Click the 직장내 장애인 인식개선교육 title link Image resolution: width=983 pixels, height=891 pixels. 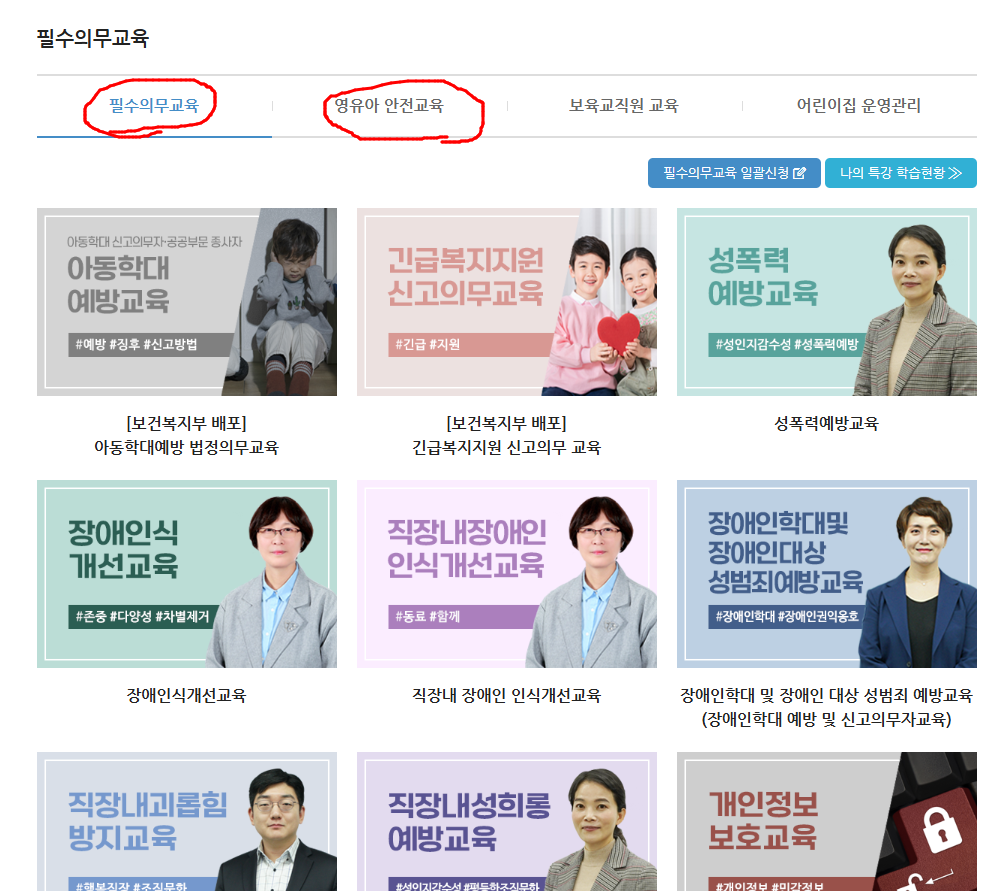click(507, 695)
